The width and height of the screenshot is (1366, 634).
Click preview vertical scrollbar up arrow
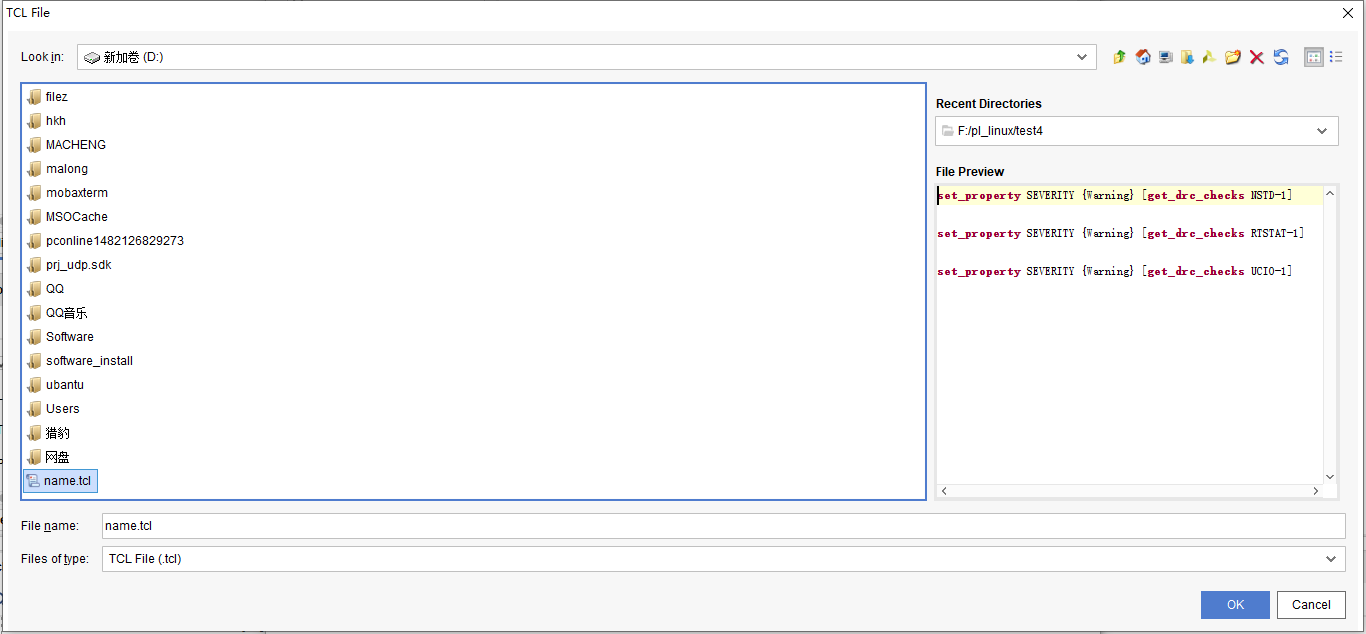(1330, 193)
